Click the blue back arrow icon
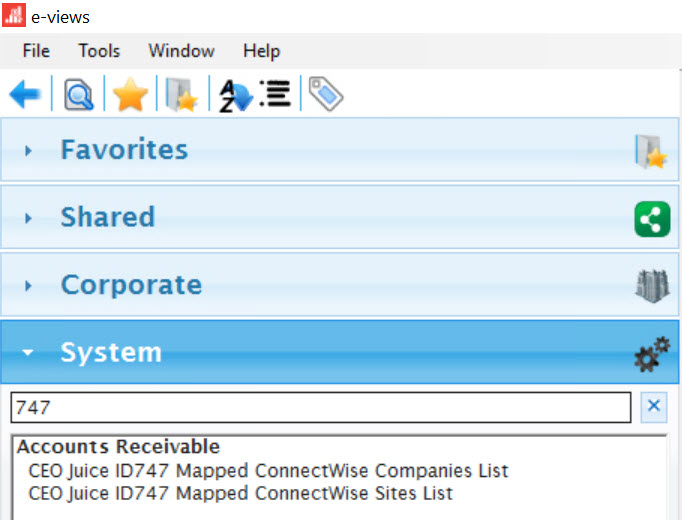This screenshot has width=682, height=520. [25, 93]
